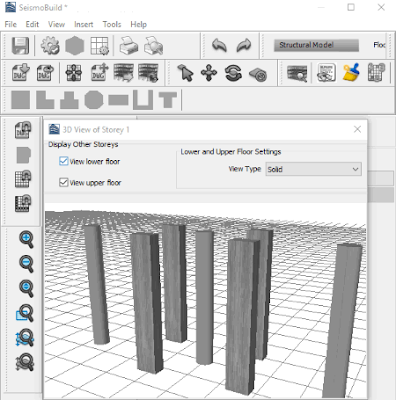Open settings gear with checkmark icon
Viewport: 396px width, 400px height.
(50, 45)
